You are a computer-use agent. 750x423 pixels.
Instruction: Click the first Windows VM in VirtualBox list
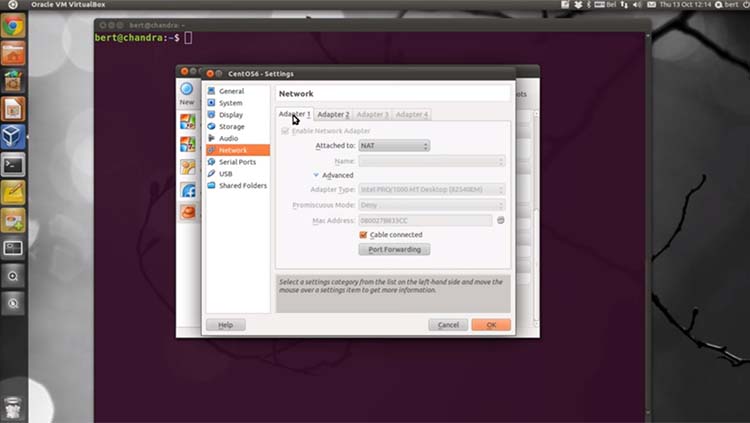point(188,122)
